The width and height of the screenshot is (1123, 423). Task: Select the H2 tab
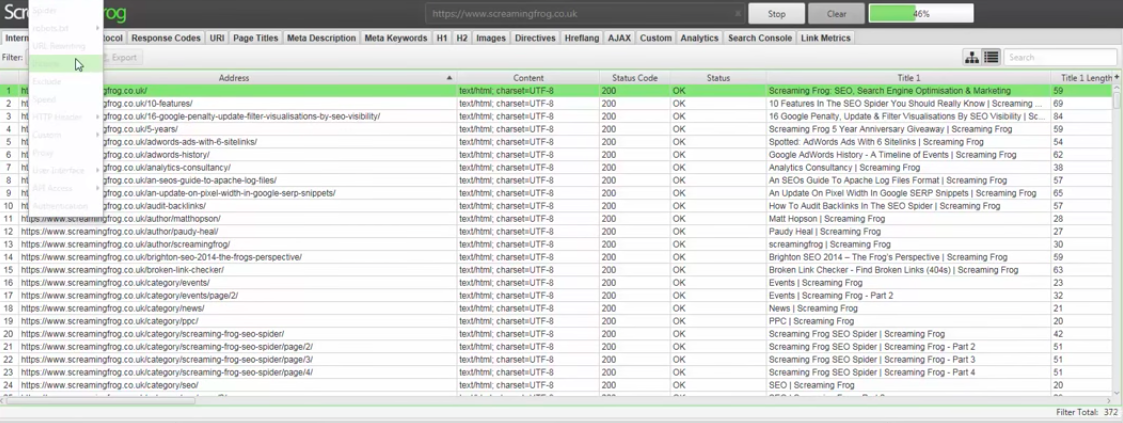tap(462, 38)
